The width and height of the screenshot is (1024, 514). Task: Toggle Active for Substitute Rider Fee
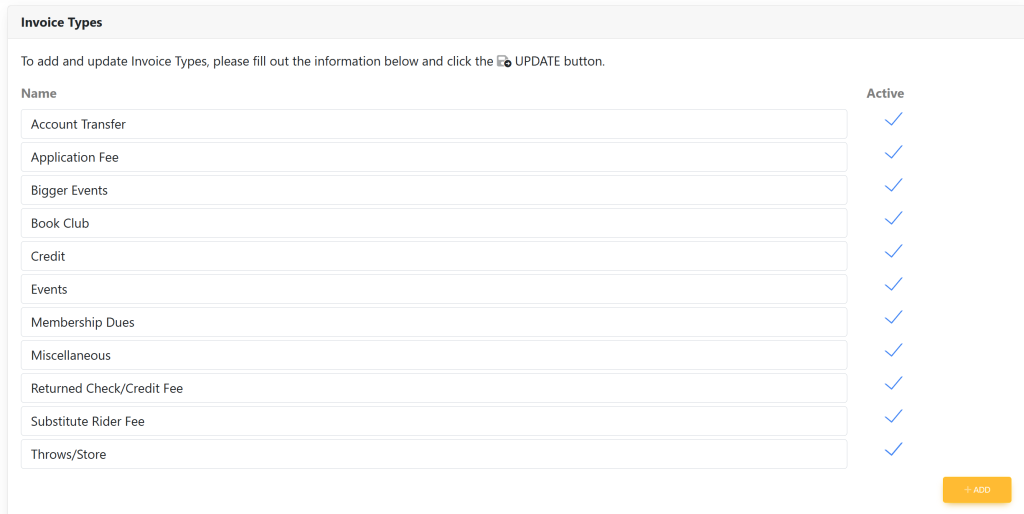[x=893, y=417]
